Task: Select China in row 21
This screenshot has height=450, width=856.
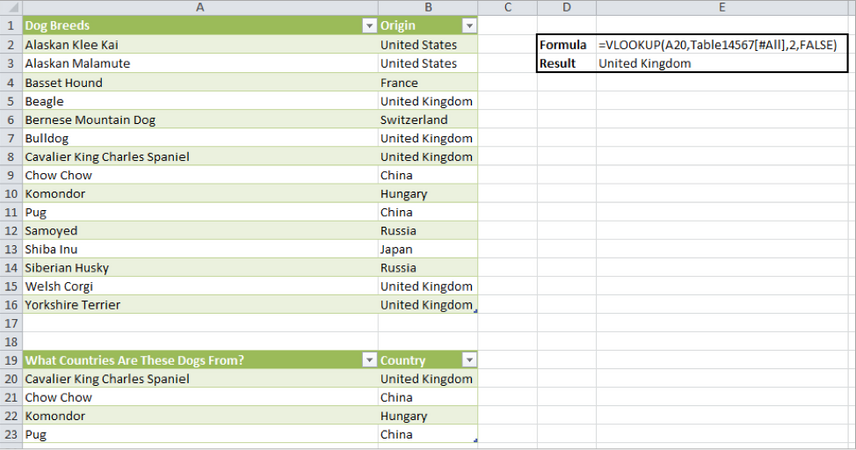Action: click(x=428, y=398)
